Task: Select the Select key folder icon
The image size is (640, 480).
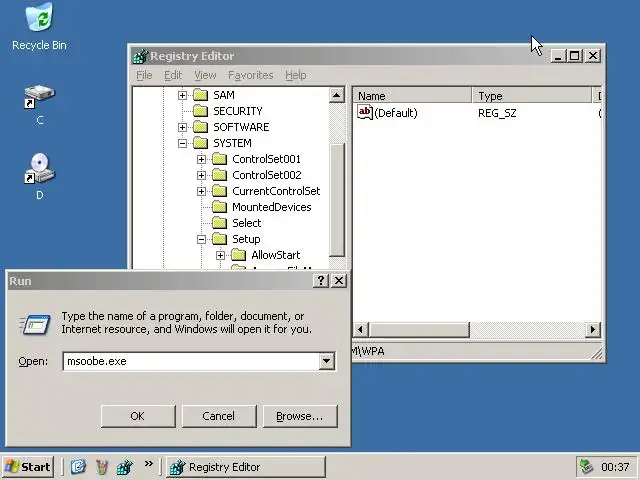Action: (220, 223)
